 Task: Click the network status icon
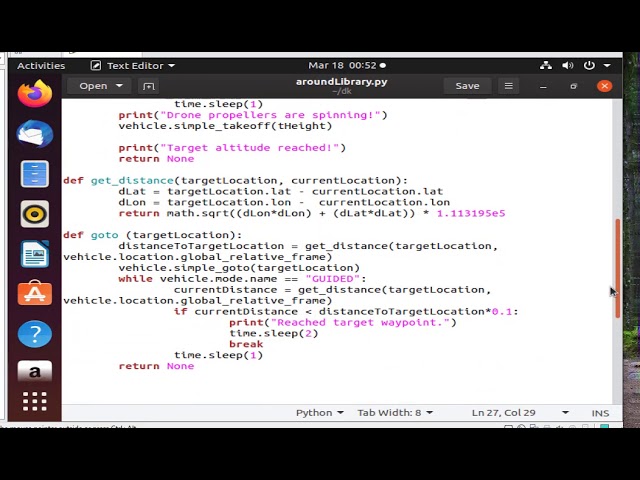tap(546, 65)
